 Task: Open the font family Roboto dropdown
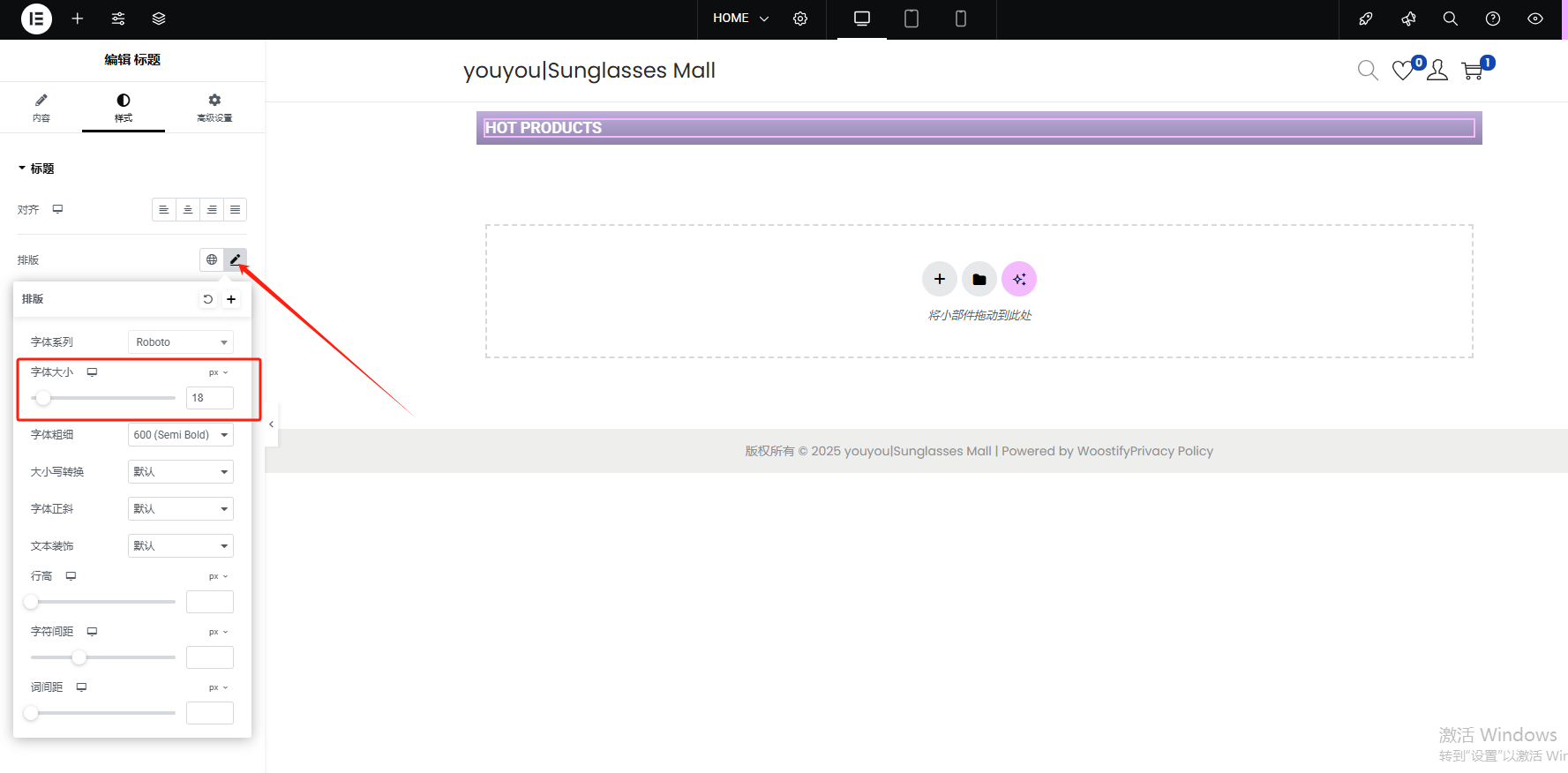(181, 342)
